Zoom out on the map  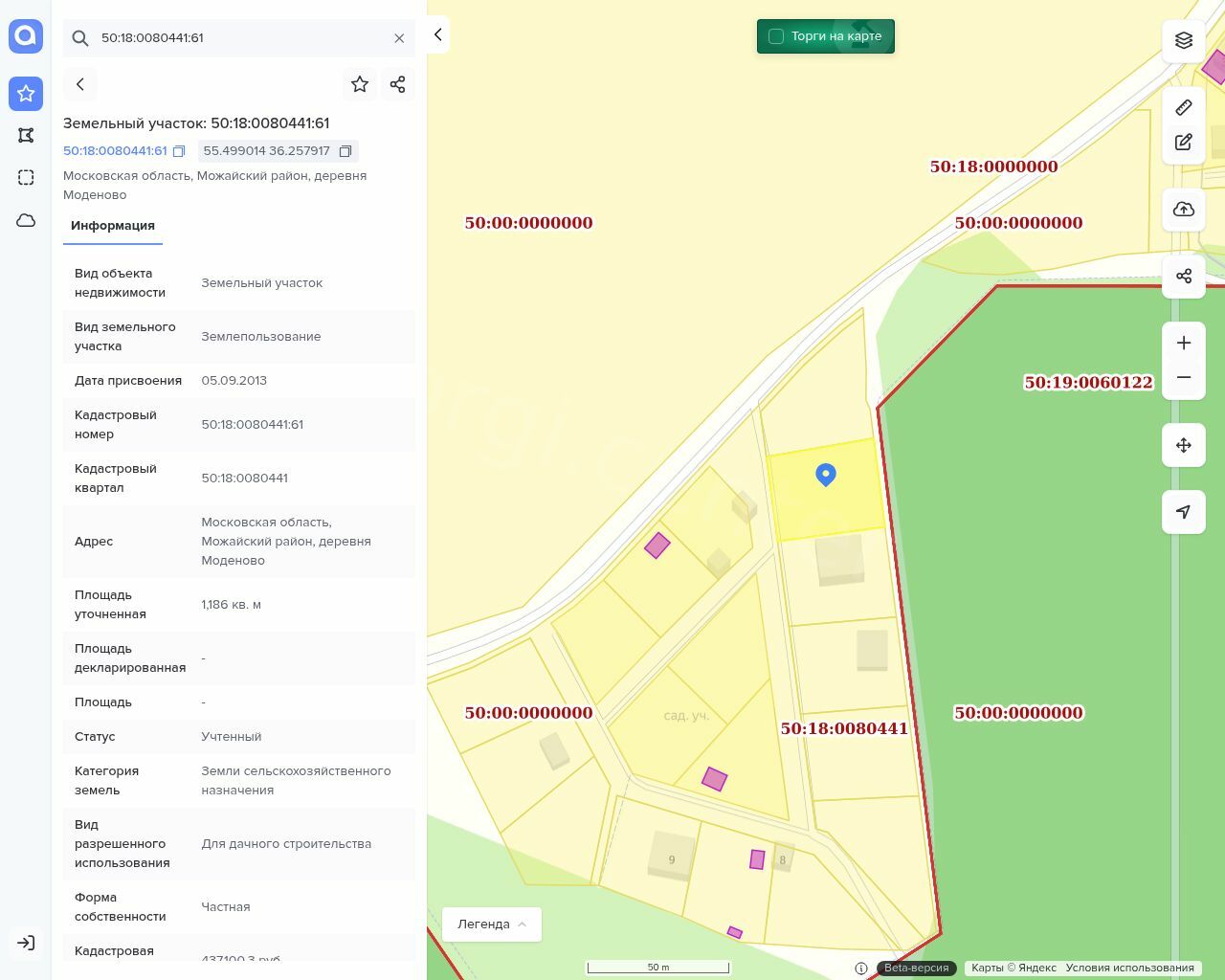coord(1184,378)
